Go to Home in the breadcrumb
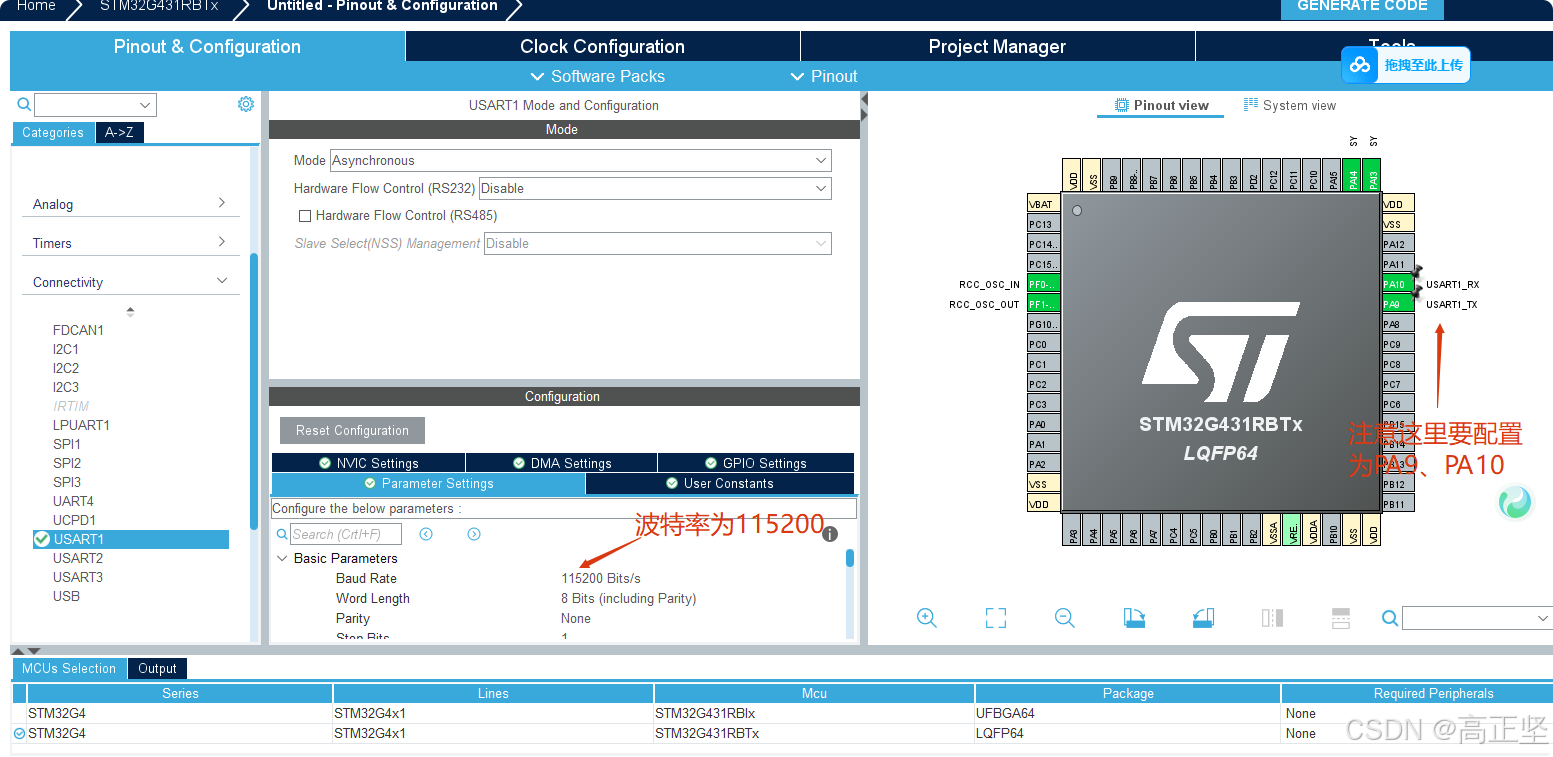Image resolution: width=1553 pixels, height=757 pixels. (x=36, y=6)
